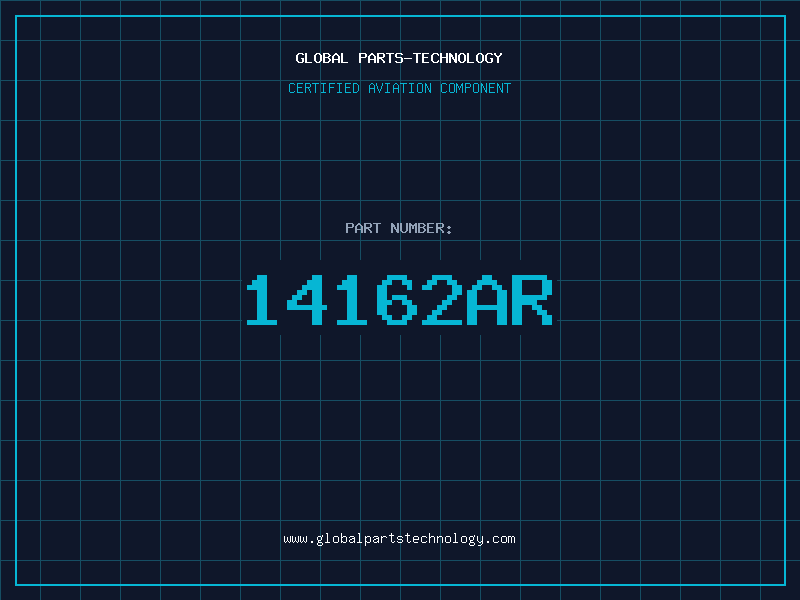This screenshot has height=600, width=800.
Task: Click the PART NUMBER: label
Action: [399, 228]
